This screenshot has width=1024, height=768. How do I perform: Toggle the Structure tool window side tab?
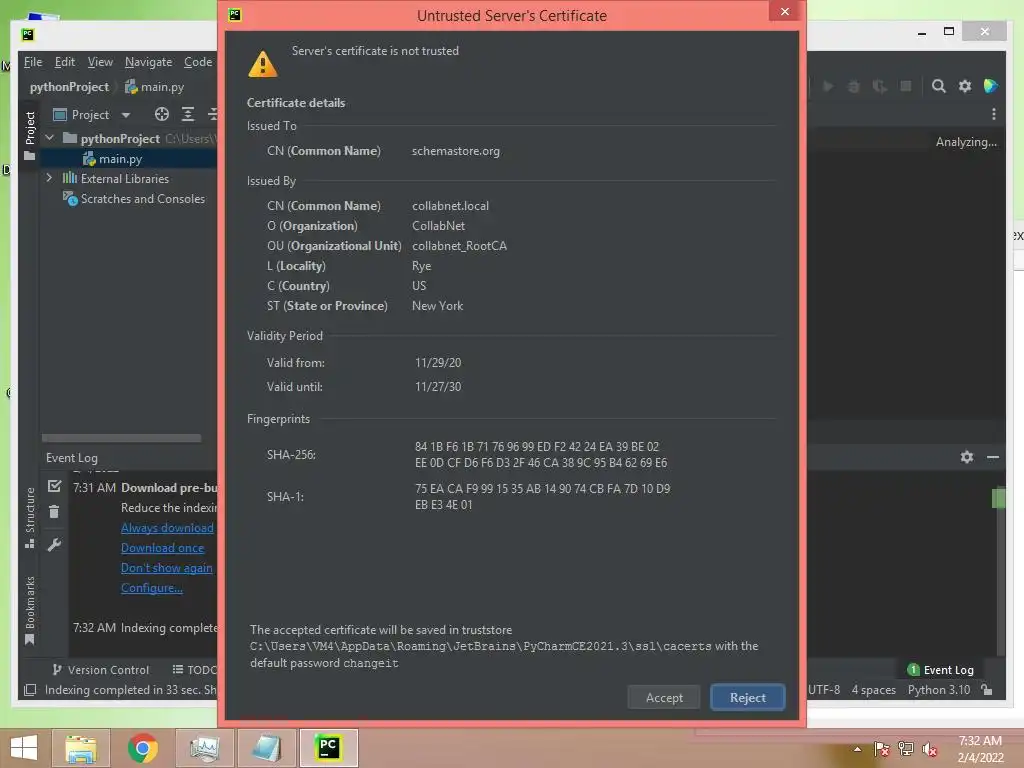29,517
